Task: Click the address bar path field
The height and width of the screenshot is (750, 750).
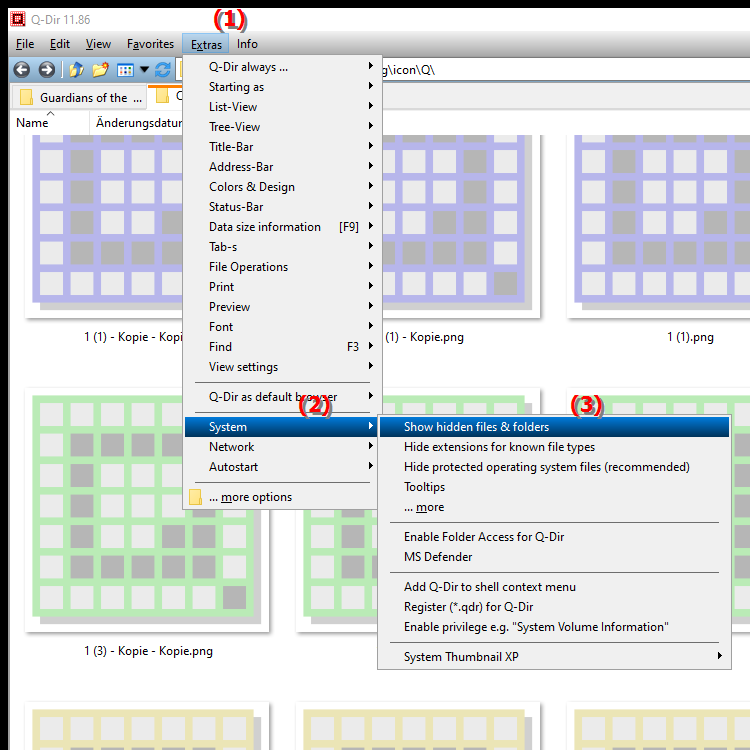Action: tap(564, 70)
